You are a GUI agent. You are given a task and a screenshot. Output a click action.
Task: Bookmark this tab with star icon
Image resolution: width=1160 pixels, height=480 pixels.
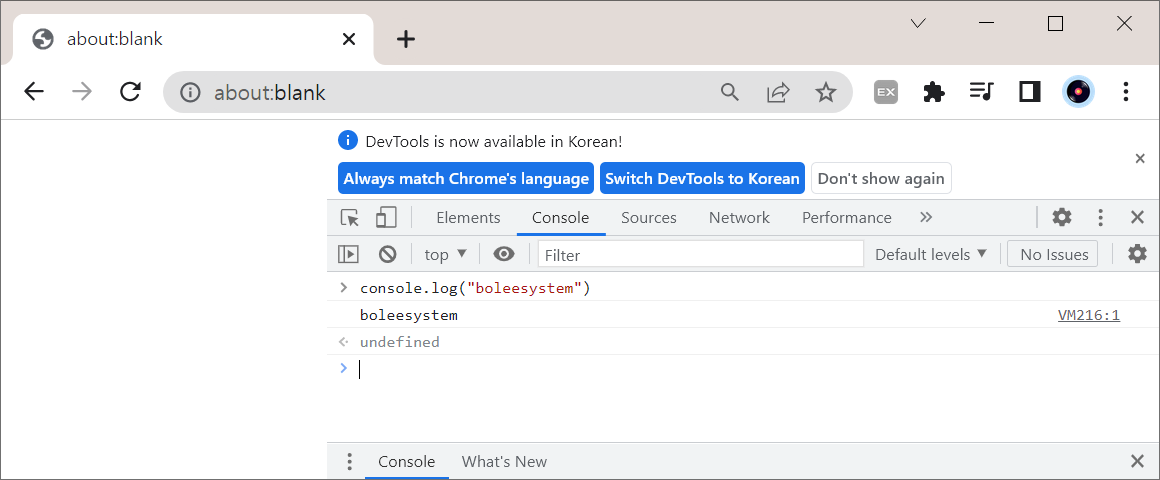(x=826, y=92)
